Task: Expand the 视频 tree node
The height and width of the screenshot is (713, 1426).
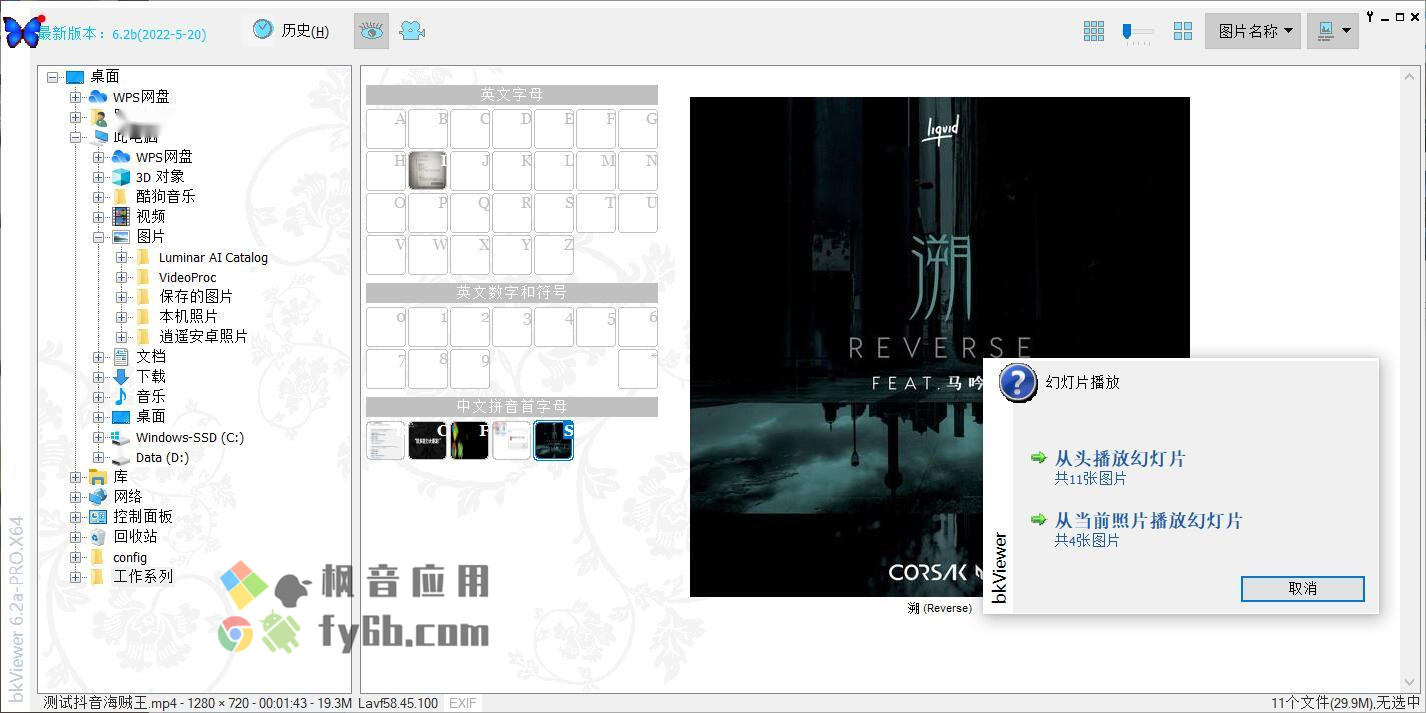Action: (x=98, y=217)
